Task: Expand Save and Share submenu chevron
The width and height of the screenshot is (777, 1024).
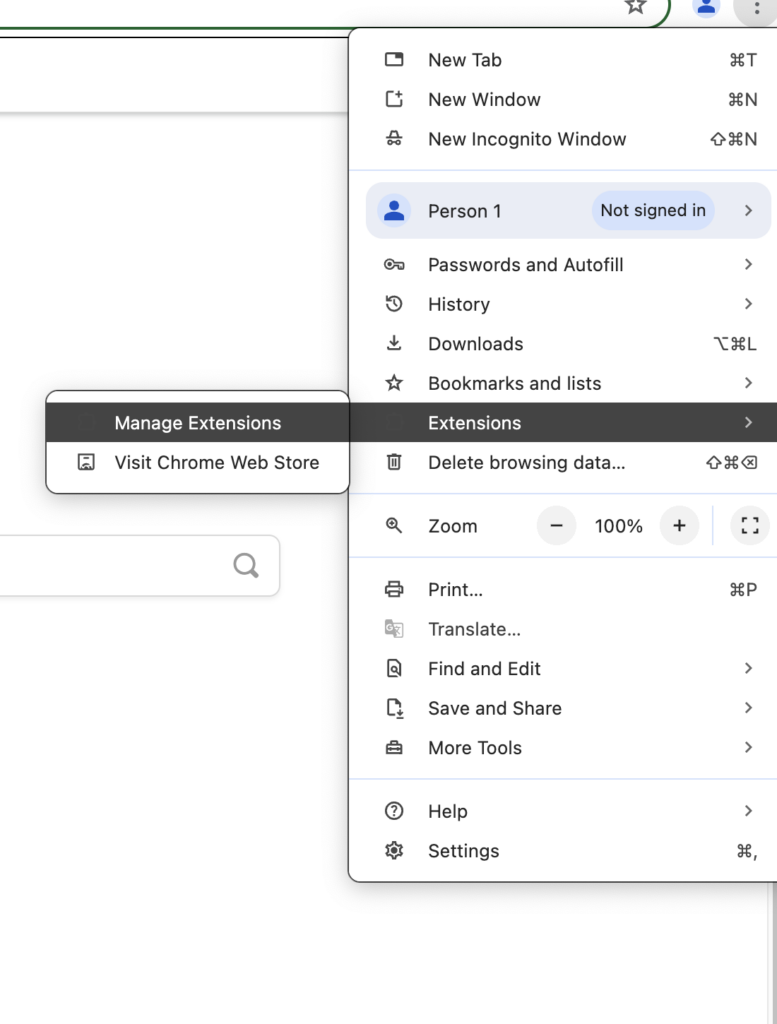Action: (x=748, y=708)
